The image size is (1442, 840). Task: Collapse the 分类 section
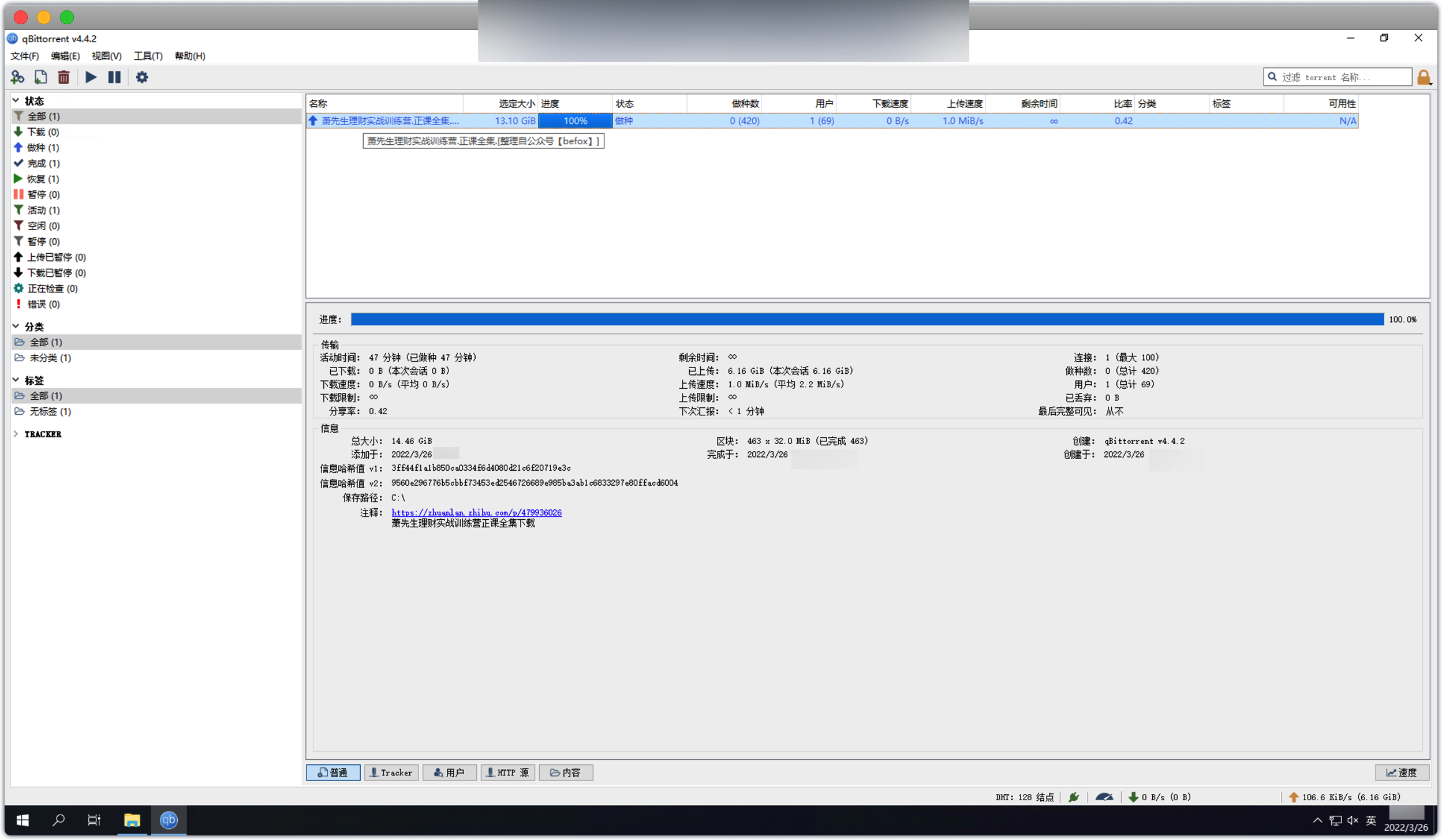pos(16,327)
